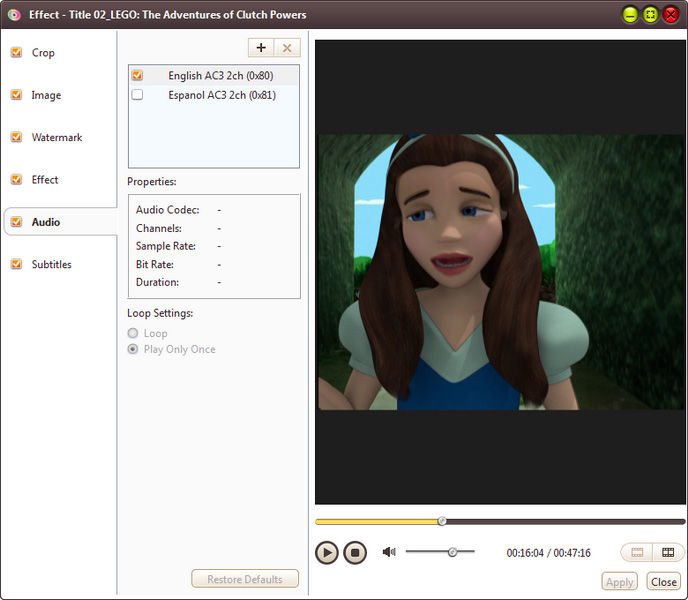The image size is (688, 600).
Task: Switch to single preview view icon
Action: [x=637, y=552]
